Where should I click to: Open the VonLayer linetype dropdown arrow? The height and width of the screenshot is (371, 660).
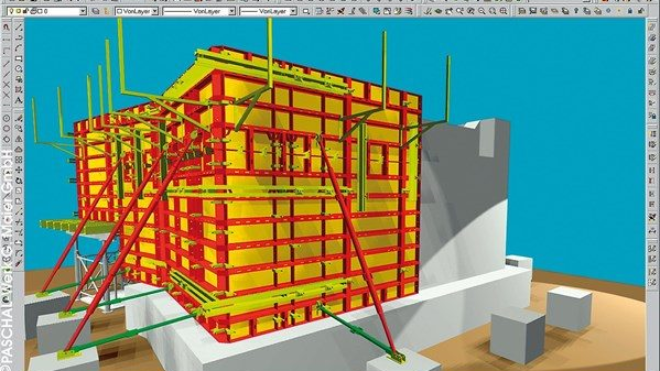coord(231,11)
